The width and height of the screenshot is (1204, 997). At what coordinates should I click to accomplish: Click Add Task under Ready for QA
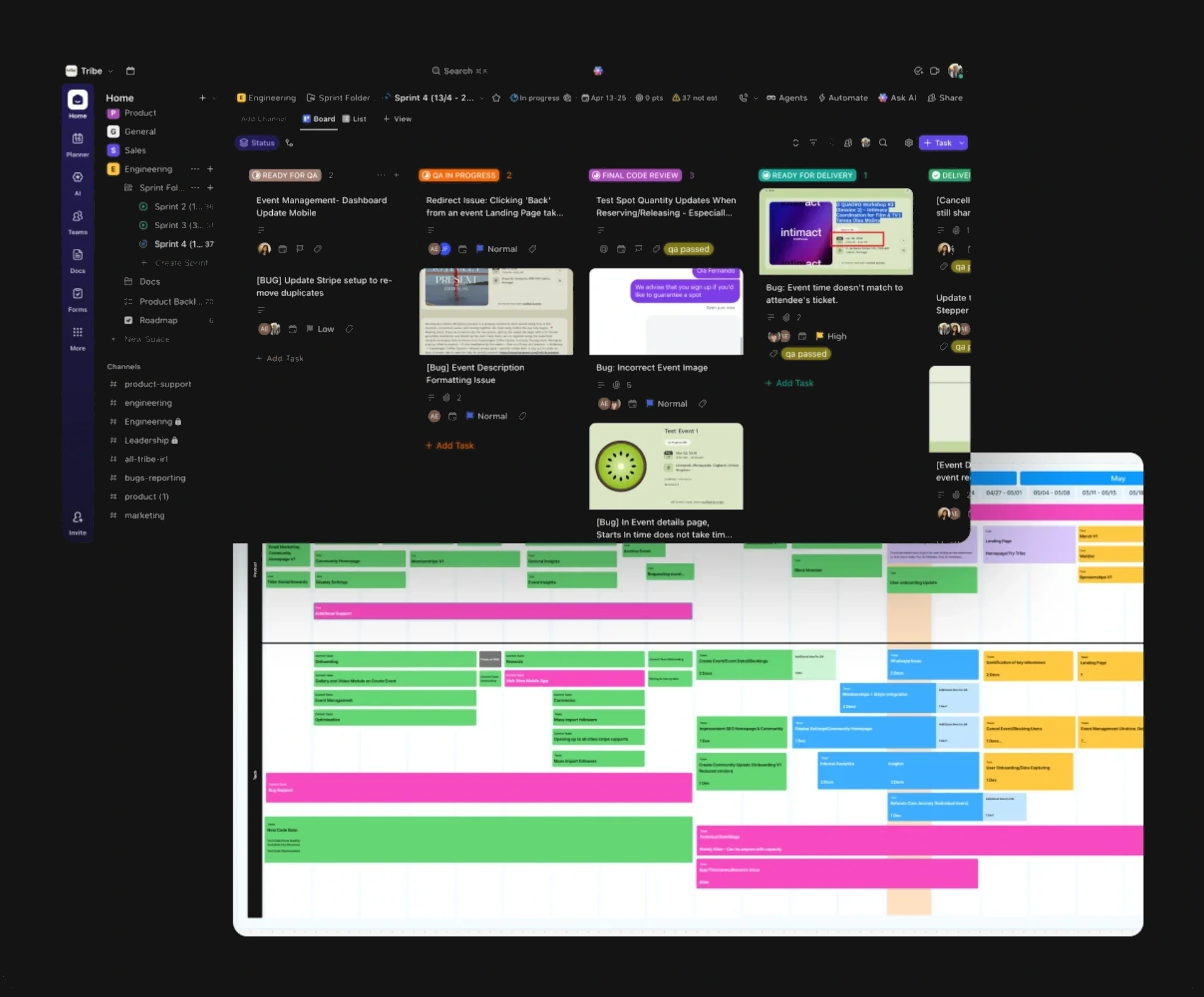pyautogui.click(x=280, y=358)
